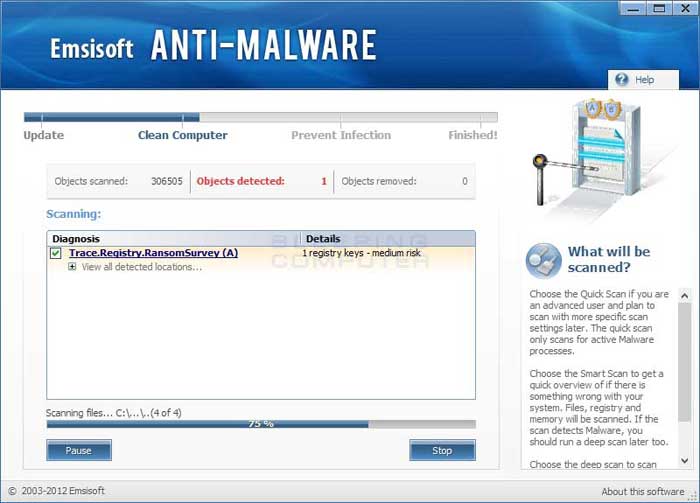Open the Trace.Registry.RansomSurvey (A) link
The width and height of the screenshot is (700, 503).
[x=154, y=253]
